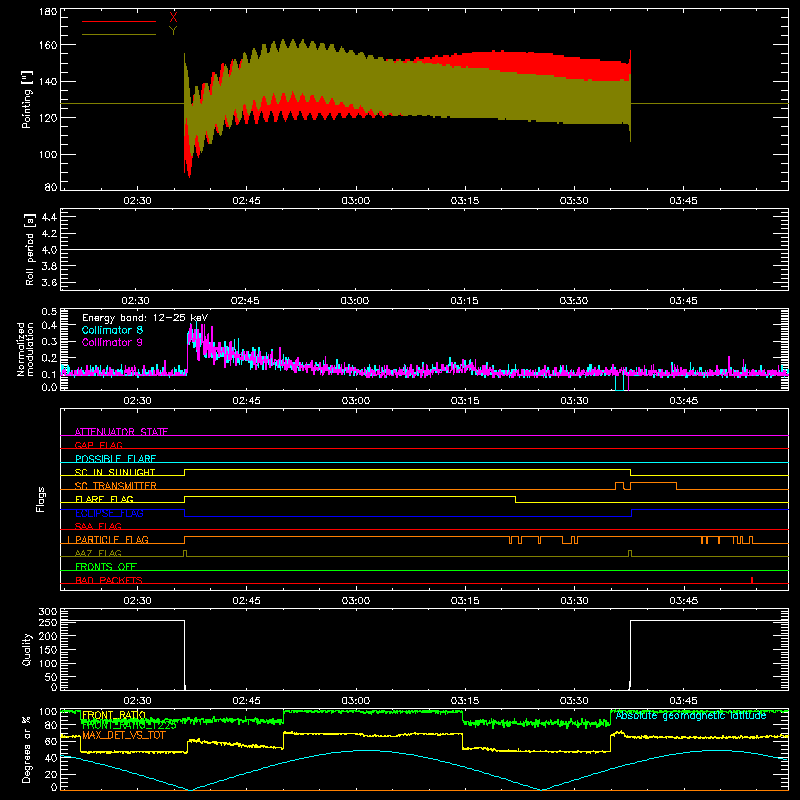The width and height of the screenshot is (800, 800).
Task: Click the 'Quality' vertical axis title
Action: coord(27,649)
